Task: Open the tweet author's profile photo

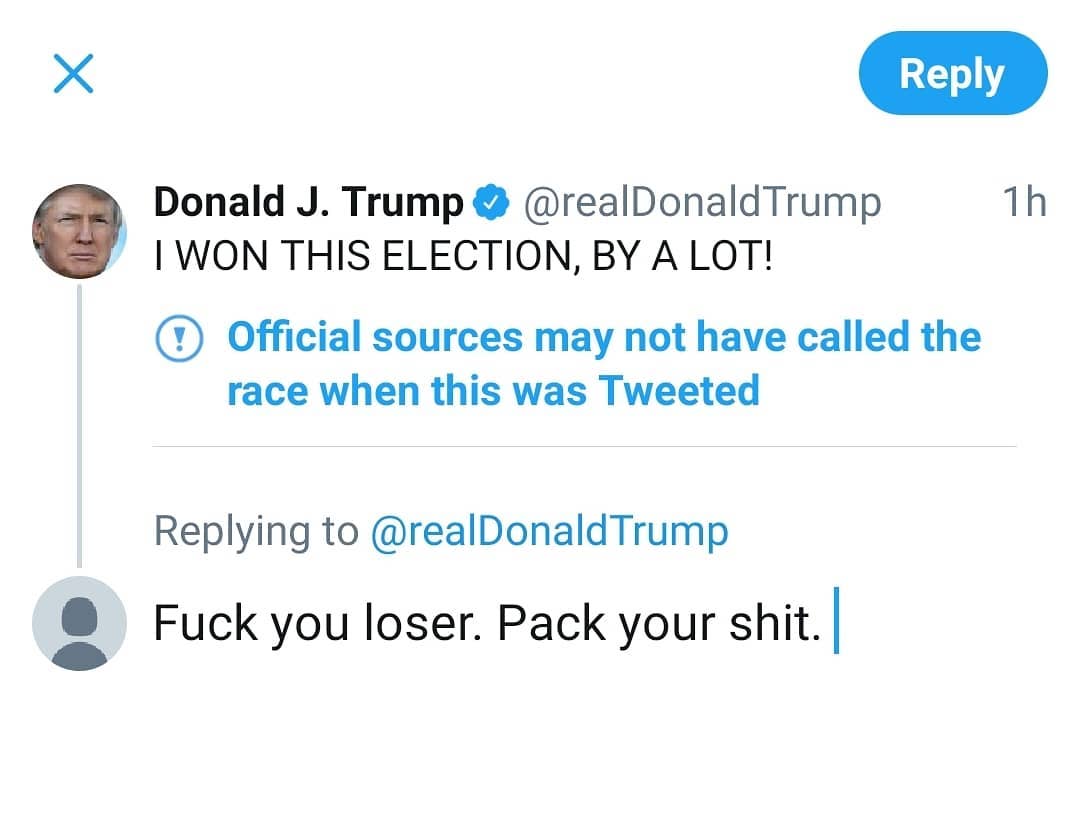Action: pyautogui.click(x=79, y=231)
